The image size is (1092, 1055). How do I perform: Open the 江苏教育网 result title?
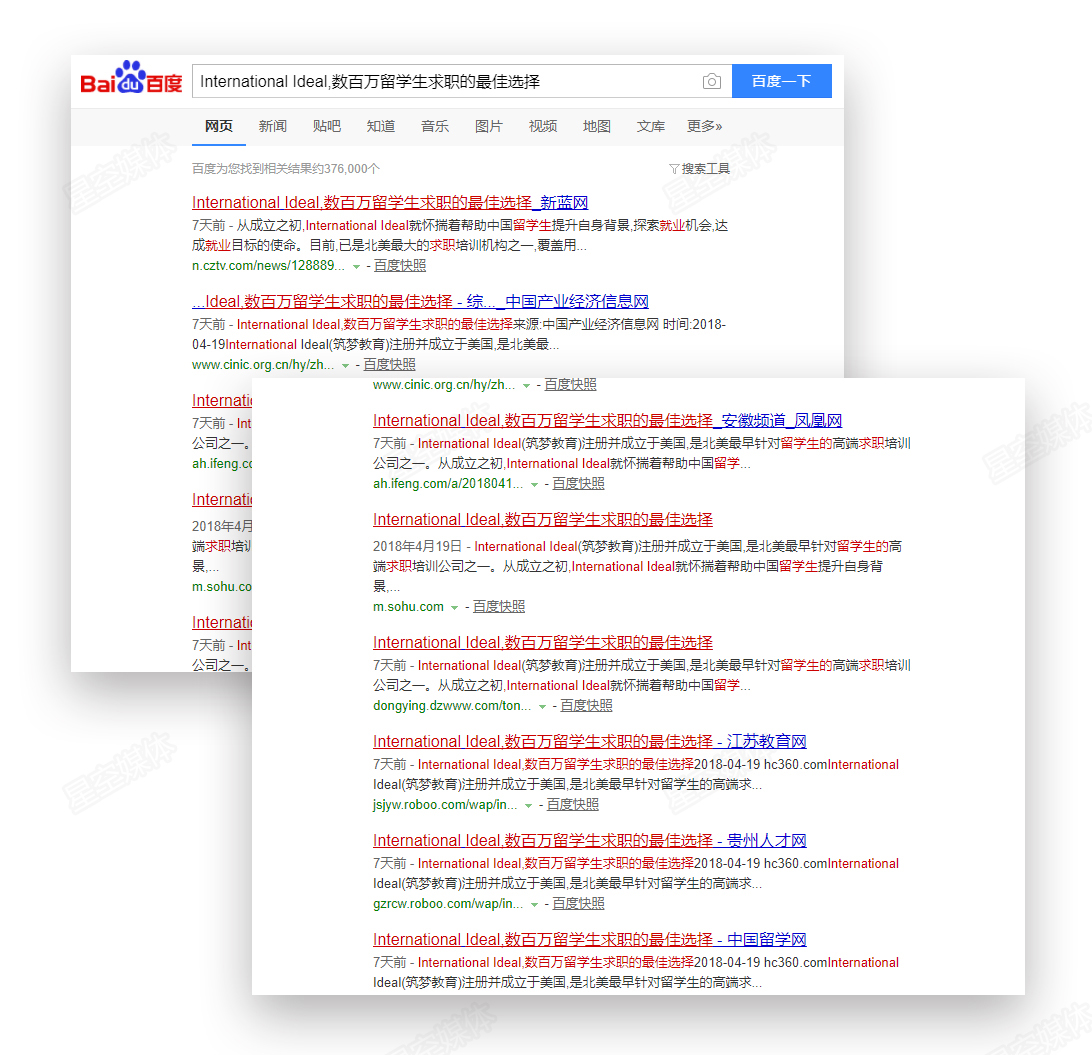589,742
